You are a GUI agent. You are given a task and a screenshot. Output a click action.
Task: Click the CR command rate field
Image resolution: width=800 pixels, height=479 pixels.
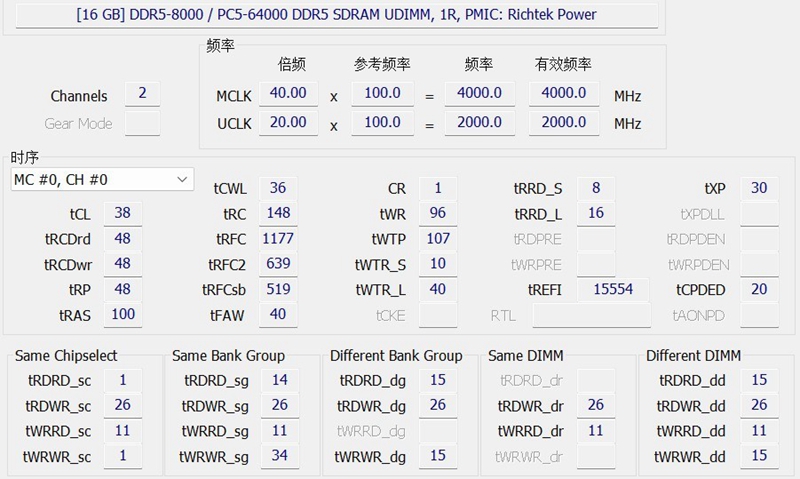[x=437, y=188]
